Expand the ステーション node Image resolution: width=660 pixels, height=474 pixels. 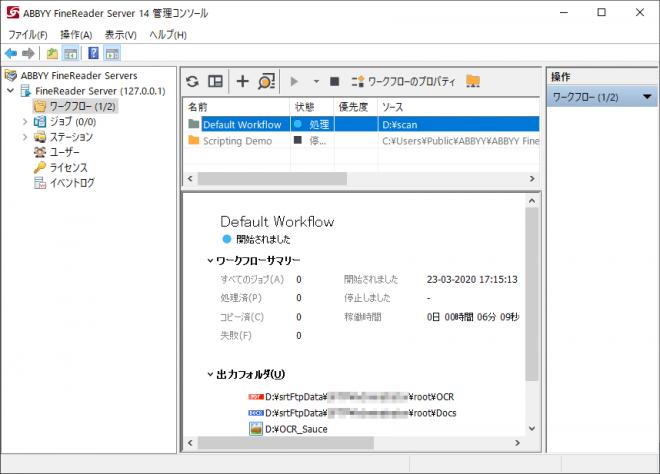click(25, 137)
